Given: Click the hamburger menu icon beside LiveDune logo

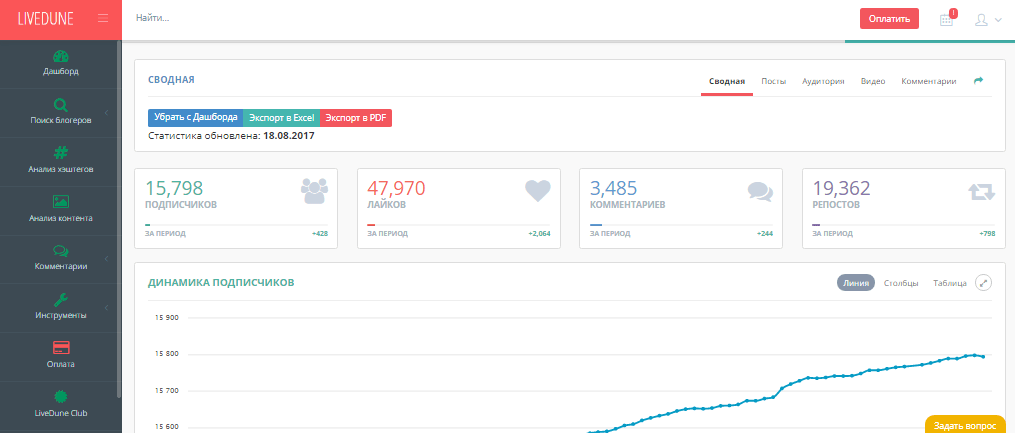Looking at the screenshot, I should tap(103, 19).
